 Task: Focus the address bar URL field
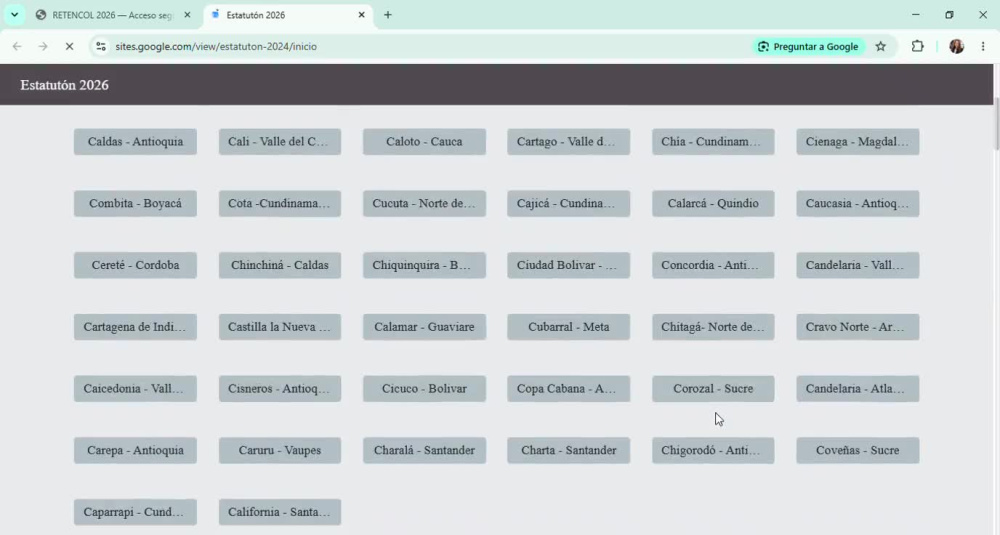421,47
